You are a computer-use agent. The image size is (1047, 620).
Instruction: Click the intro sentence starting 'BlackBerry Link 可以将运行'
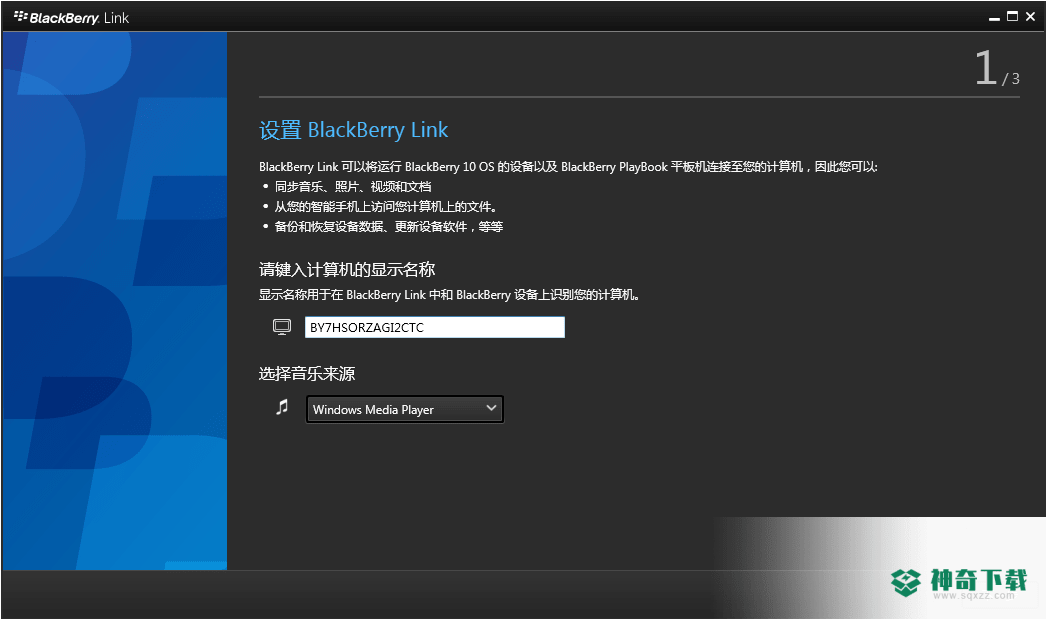coord(568,167)
